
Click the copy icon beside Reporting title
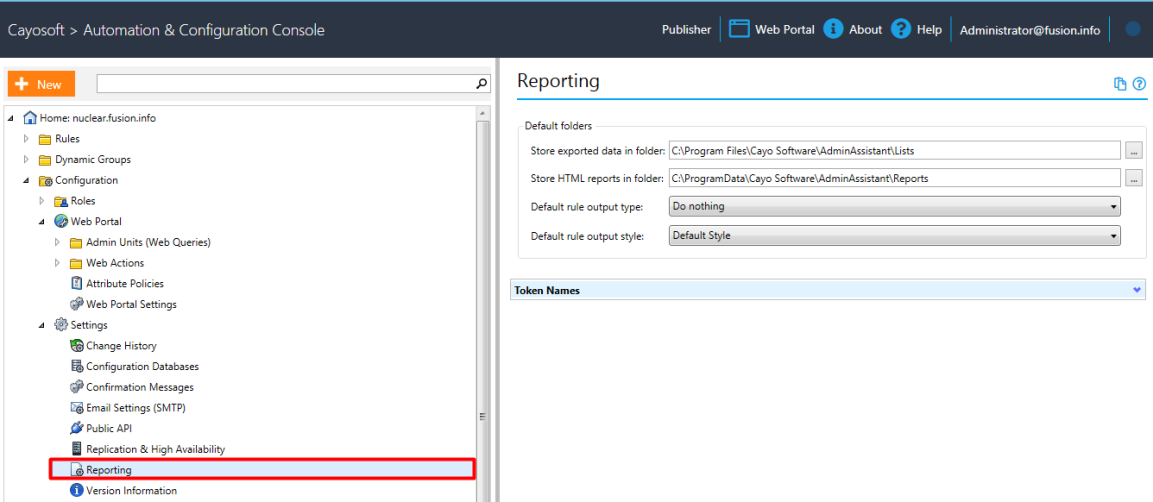(x=1120, y=84)
